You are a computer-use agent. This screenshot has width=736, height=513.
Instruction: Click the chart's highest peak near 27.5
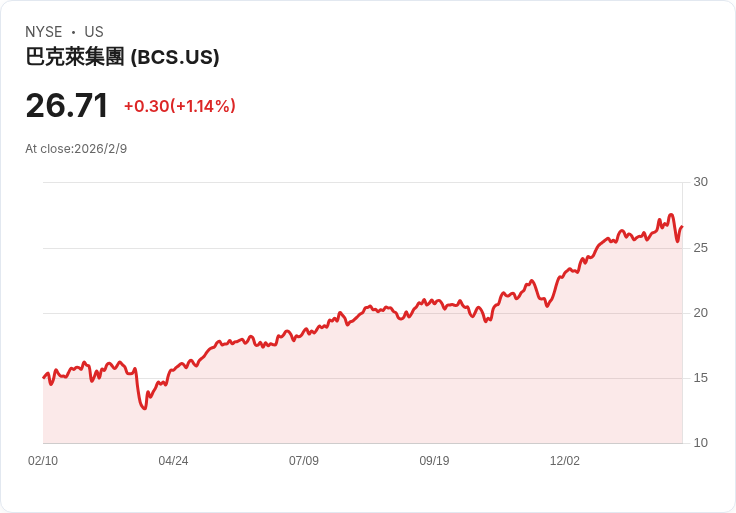click(671, 215)
